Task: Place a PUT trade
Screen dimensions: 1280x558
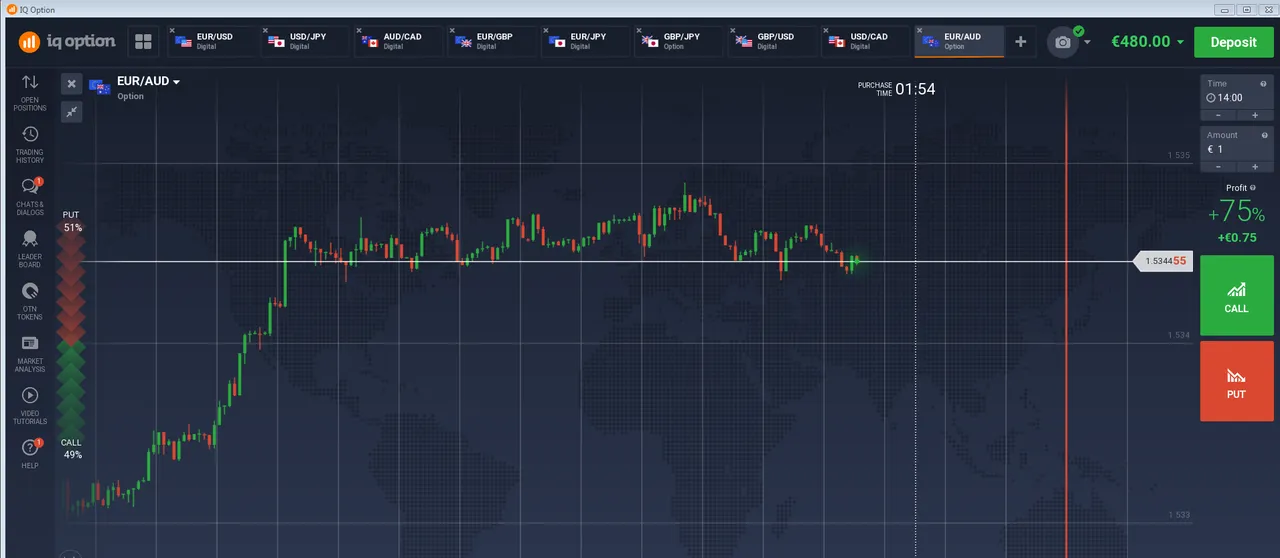Action: (1236, 381)
